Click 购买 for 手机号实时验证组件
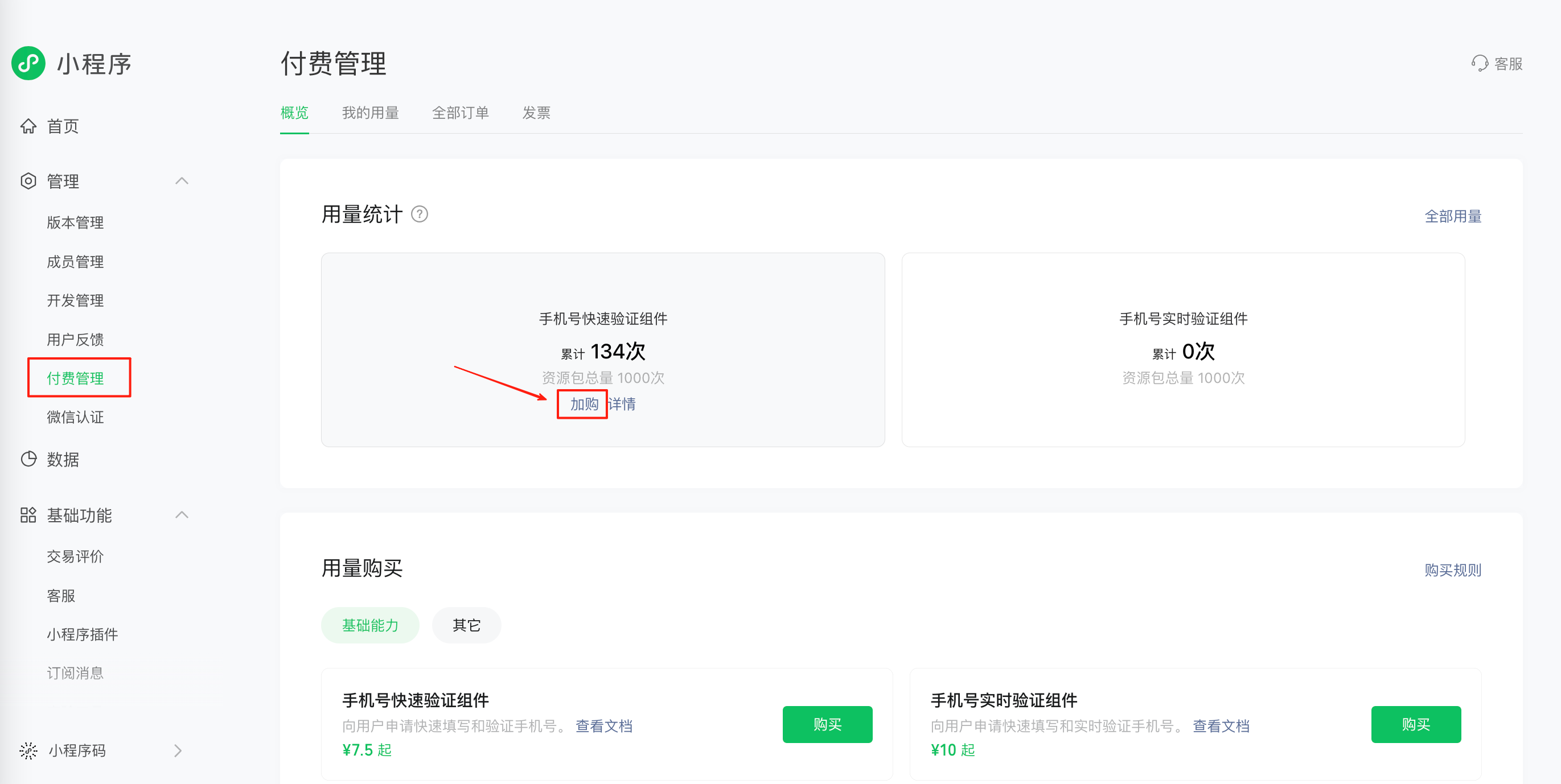The height and width of the screenshot is (784, 1561). coord(1416,724)
